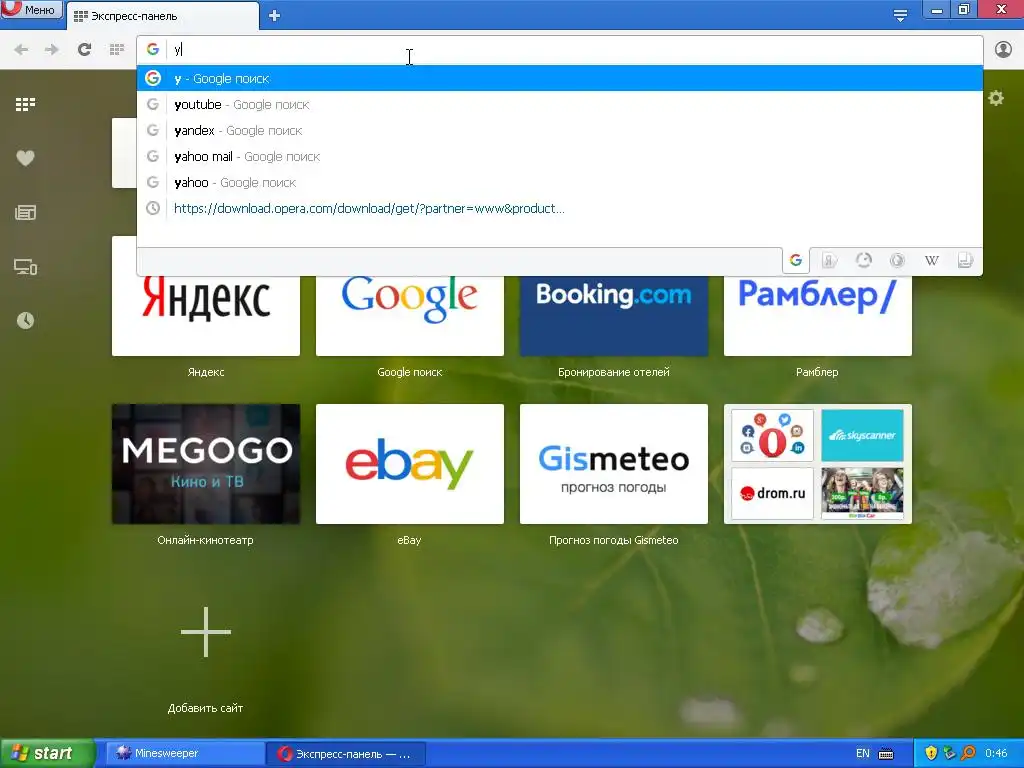Open the Windows start button
The image size is (1024, 768).
click(x=47, y=753)
